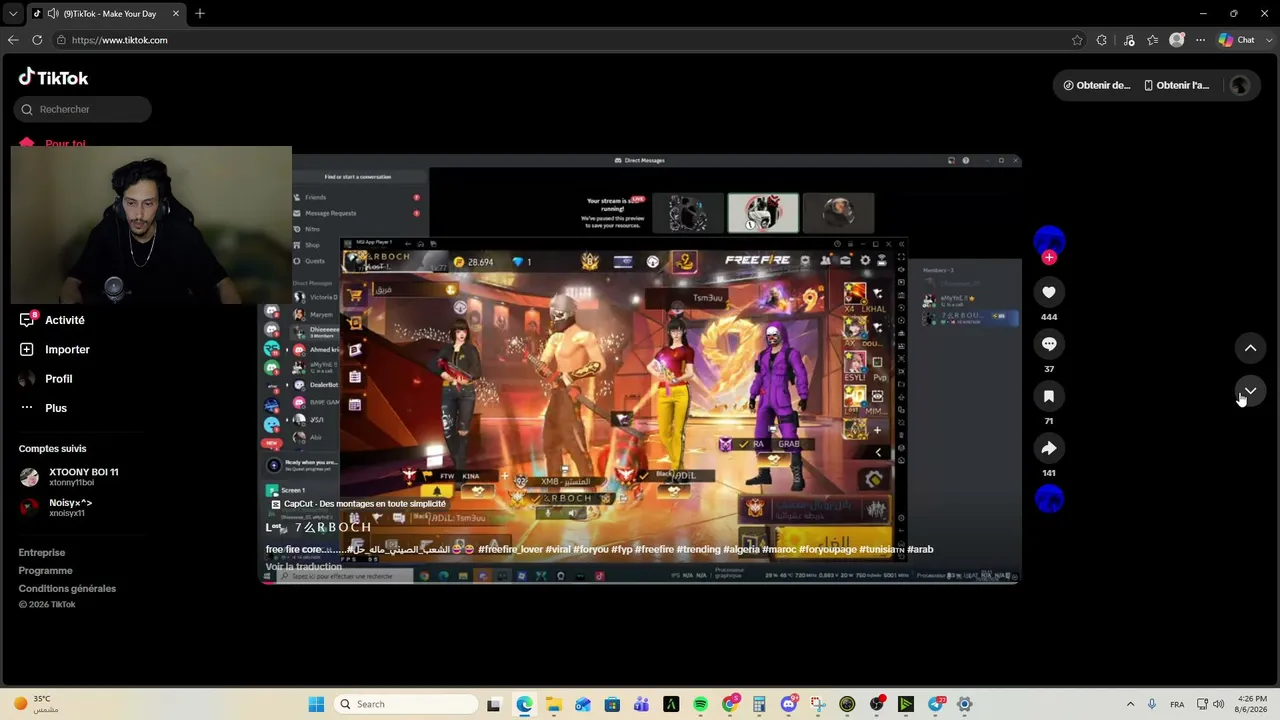Expand the Conditions générales footer section
Image resolution: width=1280 pixels, height=720 pixels.
(67, 588)
